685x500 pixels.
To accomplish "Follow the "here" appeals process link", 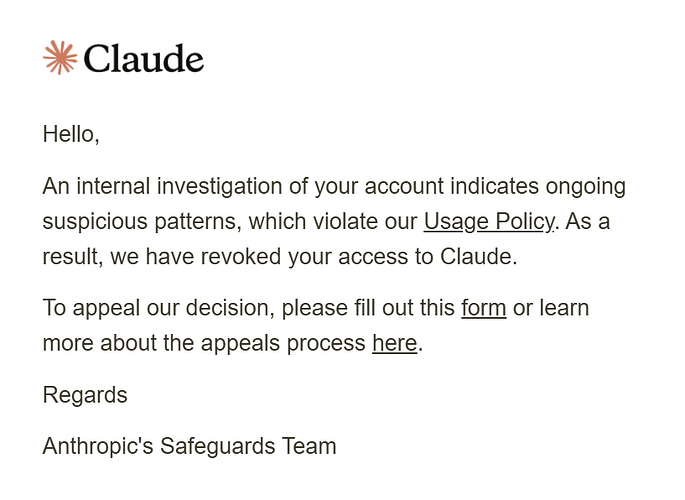I will [x=394, y=343].
